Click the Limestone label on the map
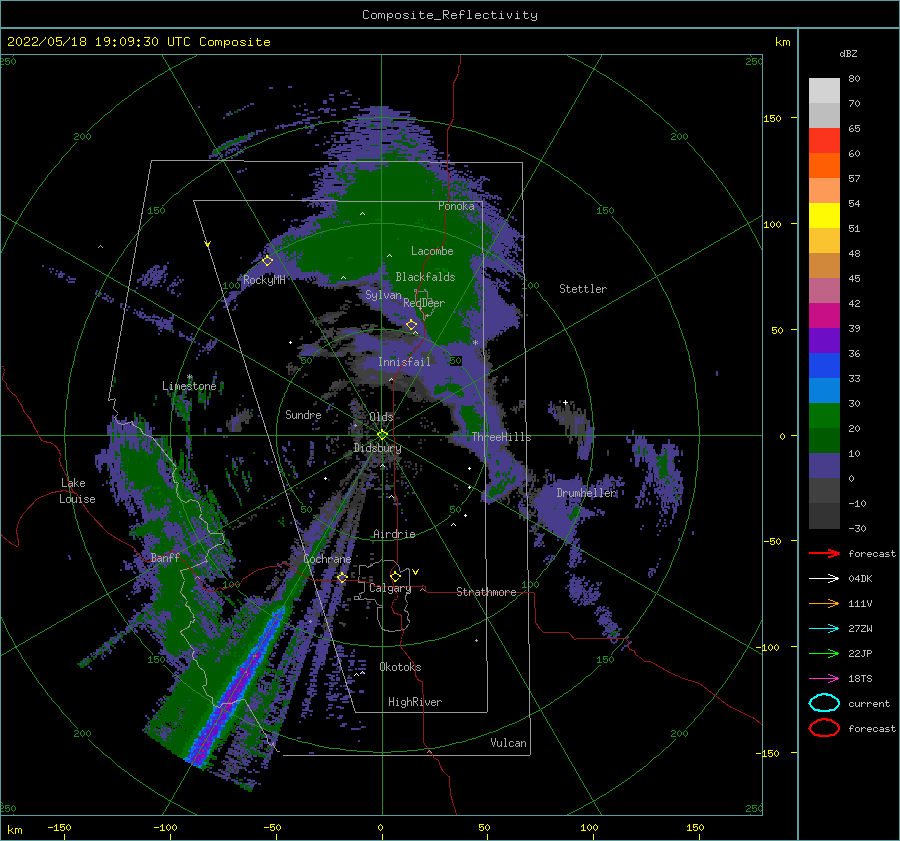 click(x=189, y=386)
